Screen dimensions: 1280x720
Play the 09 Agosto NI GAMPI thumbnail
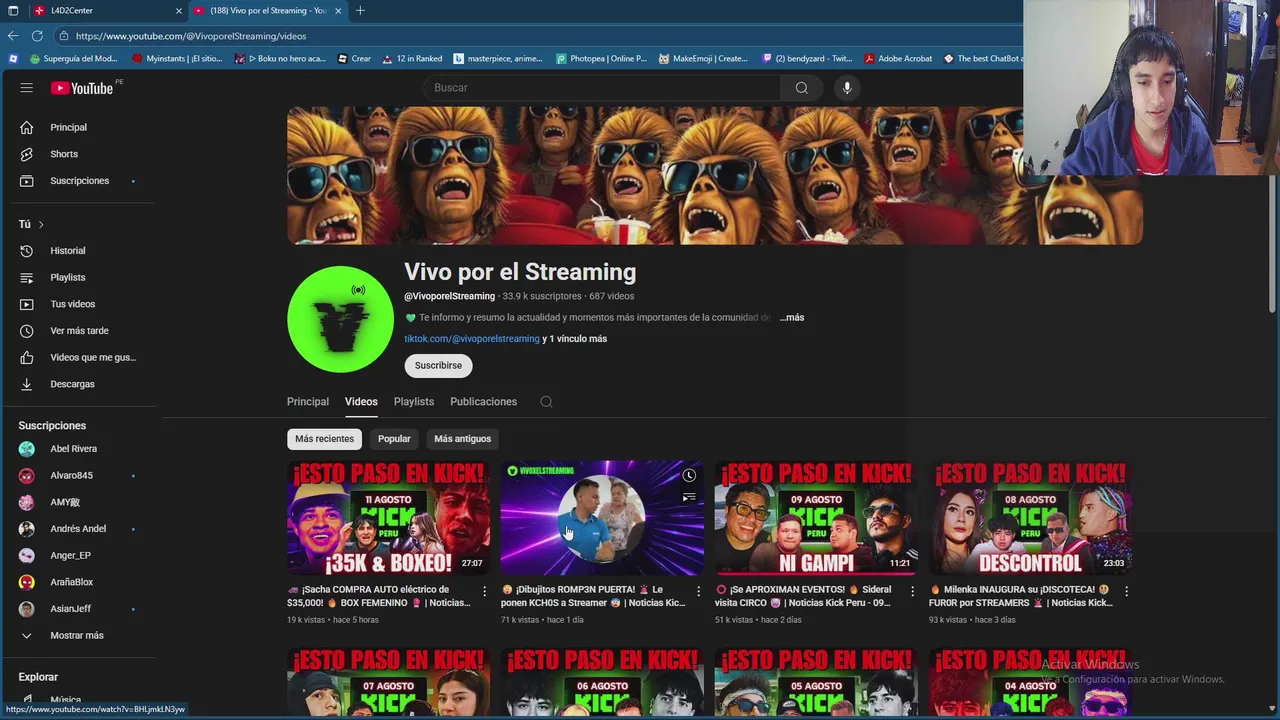(x=815, y=517)
